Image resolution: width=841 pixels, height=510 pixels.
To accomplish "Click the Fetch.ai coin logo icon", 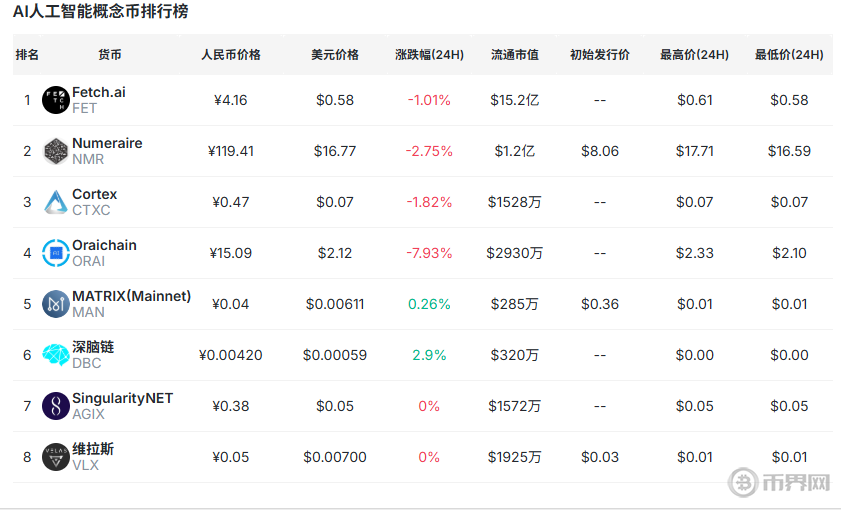I will coord(56,100).
